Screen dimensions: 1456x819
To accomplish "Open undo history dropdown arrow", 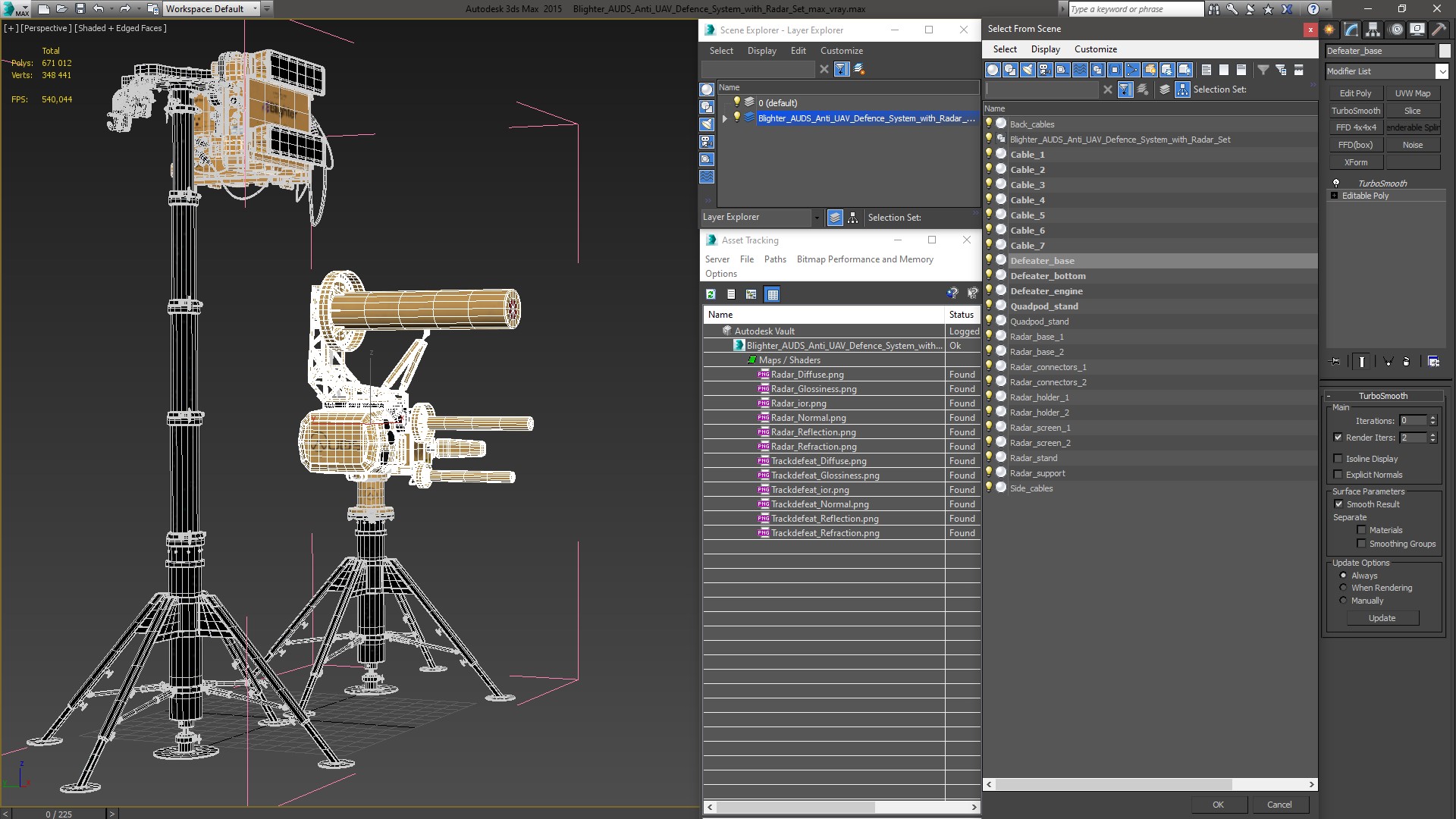I will [111, 9].
